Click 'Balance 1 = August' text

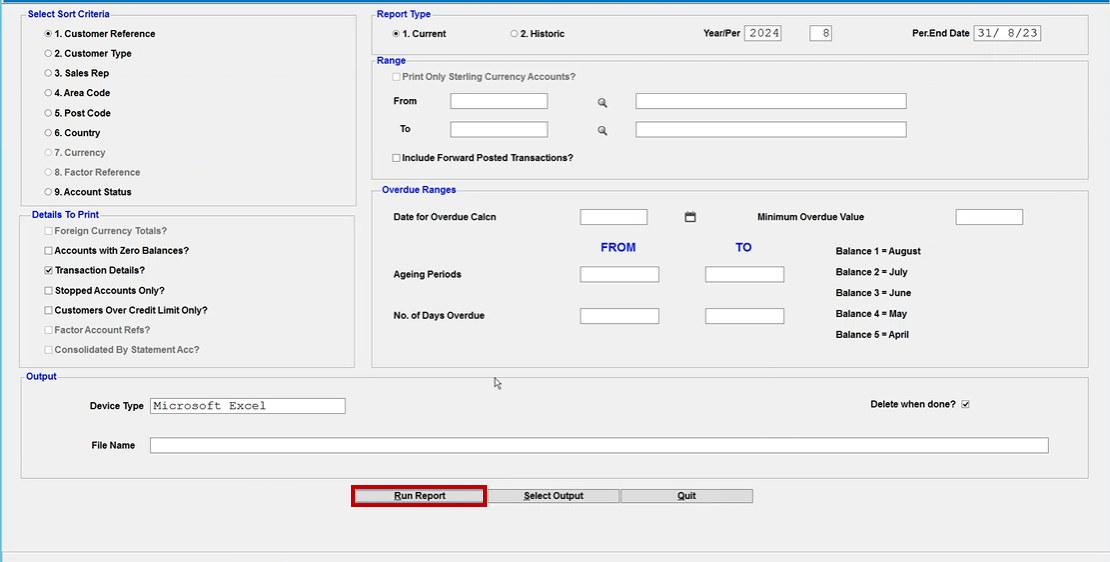click(878, 251)
